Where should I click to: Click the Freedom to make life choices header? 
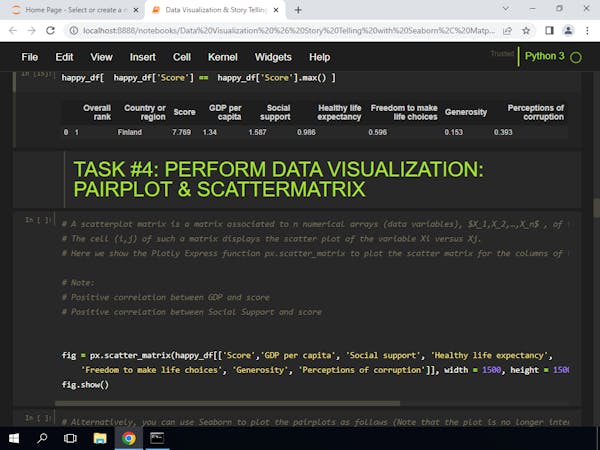pyautogui.click(x=404, y=112)
